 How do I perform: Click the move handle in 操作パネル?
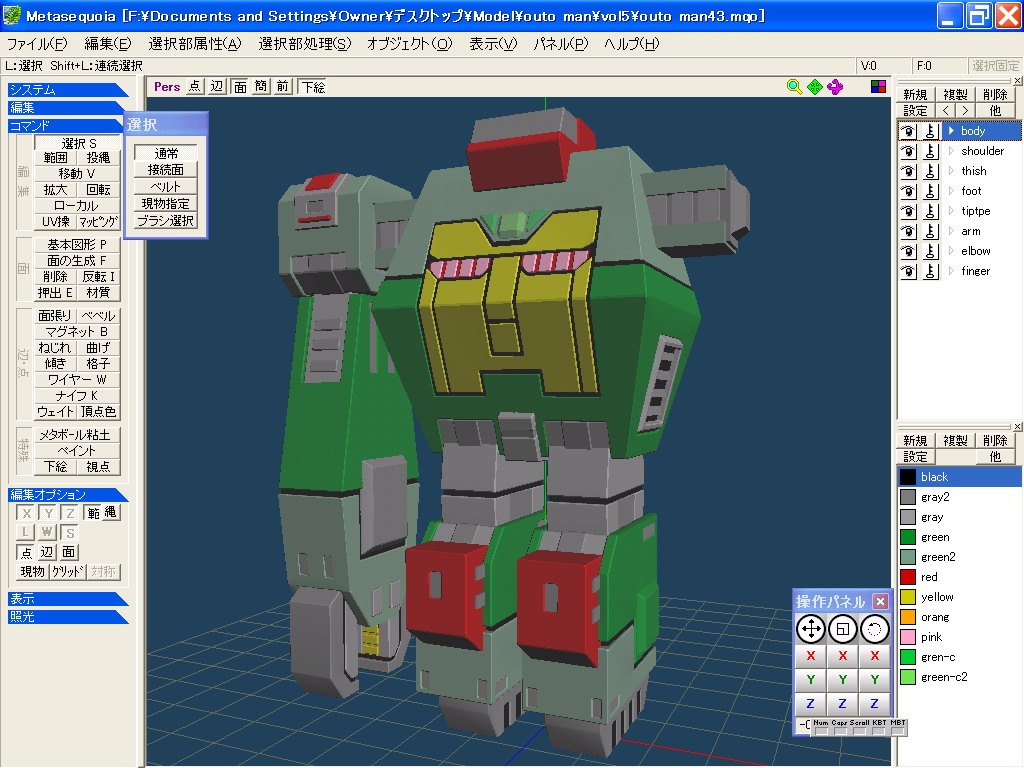(810, 629)
